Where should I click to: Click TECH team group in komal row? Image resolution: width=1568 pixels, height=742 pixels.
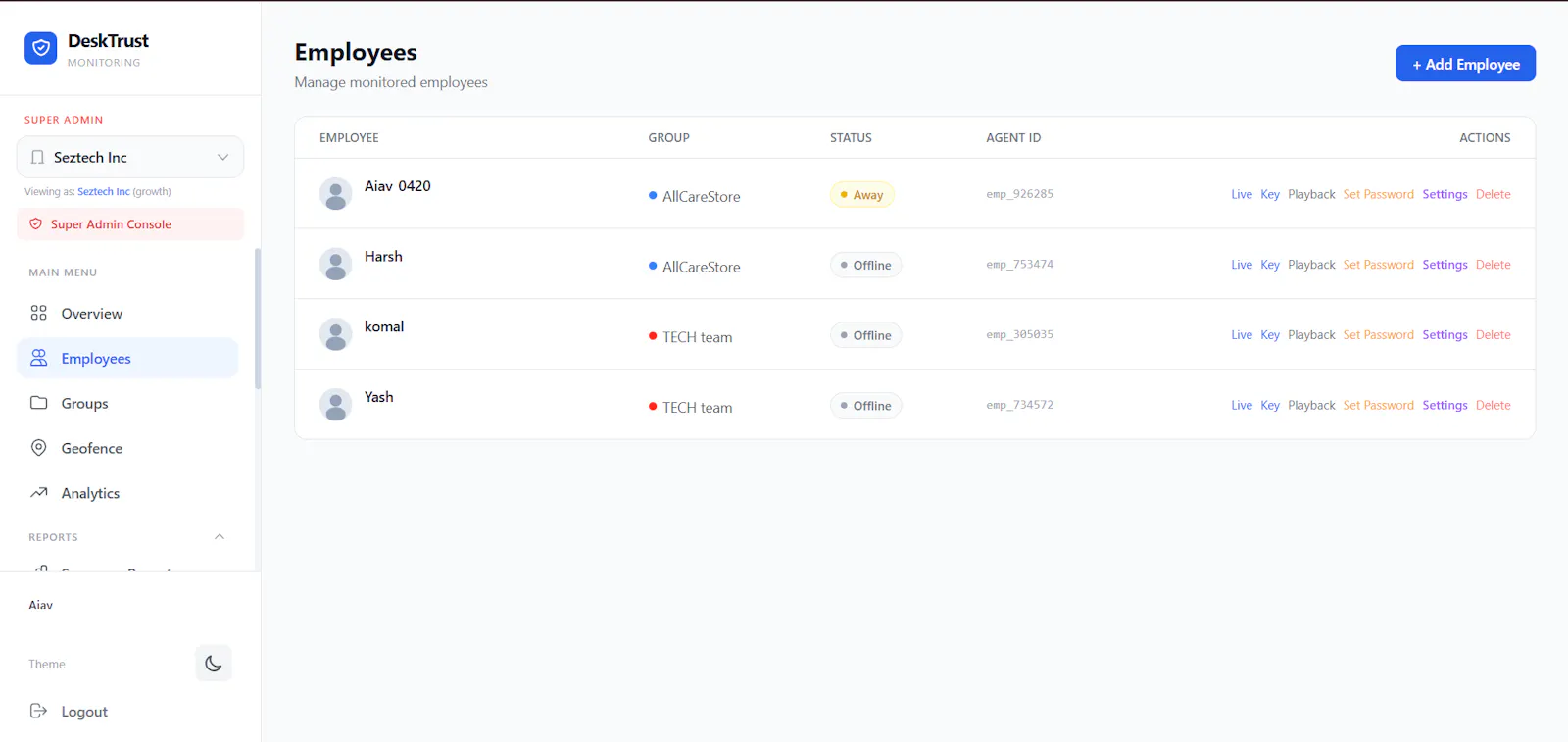point(691,337)
